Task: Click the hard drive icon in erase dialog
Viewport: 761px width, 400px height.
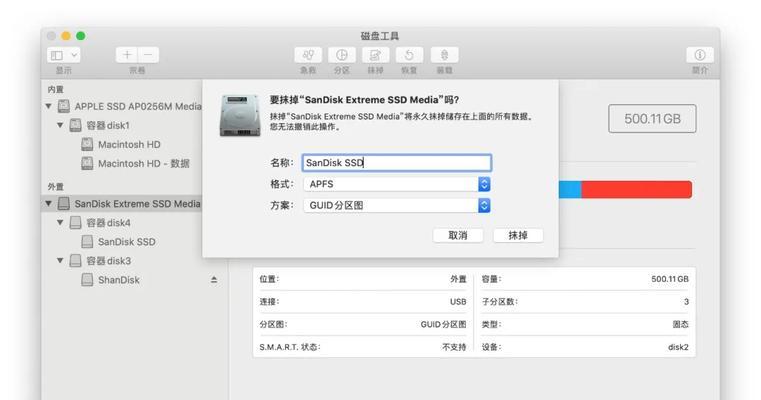Action: pos(240,115)
